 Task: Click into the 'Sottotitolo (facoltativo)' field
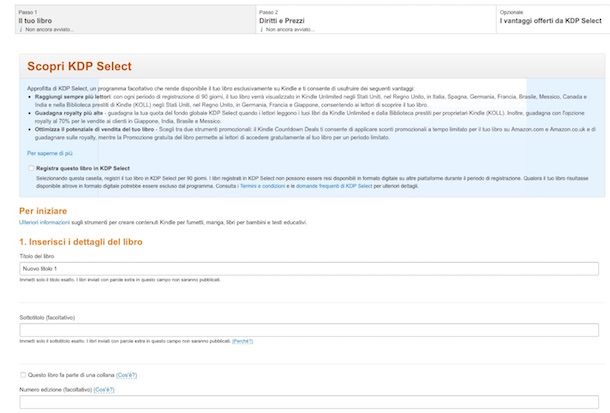(308, 329)
